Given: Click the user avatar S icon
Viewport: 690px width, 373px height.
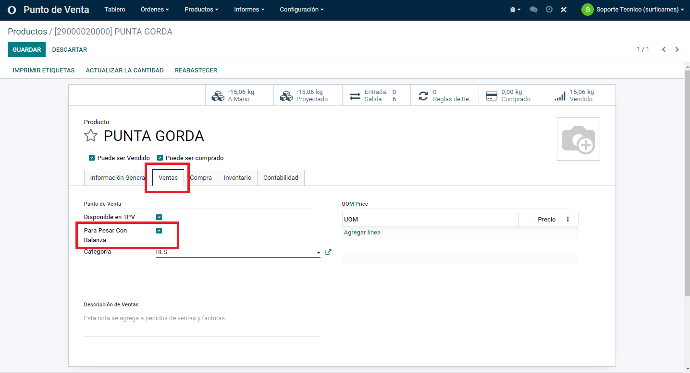Looking at the screenshot, I should click(587, 10).
